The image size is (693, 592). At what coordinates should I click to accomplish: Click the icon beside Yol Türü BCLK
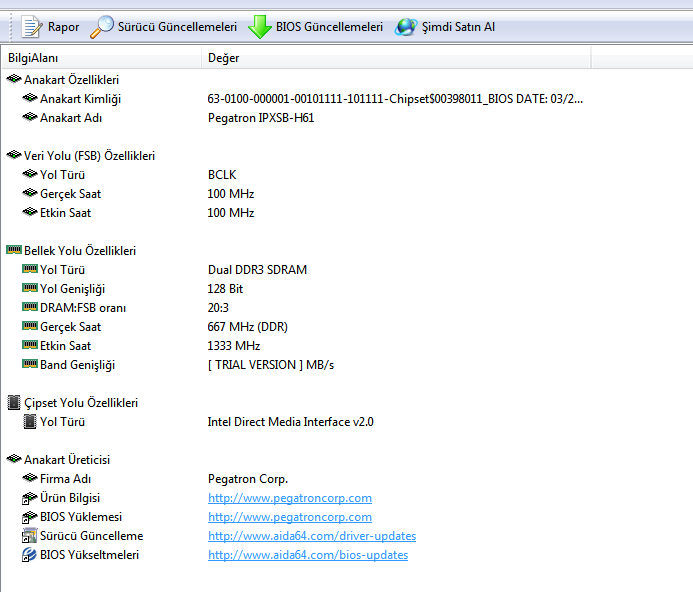30,174
